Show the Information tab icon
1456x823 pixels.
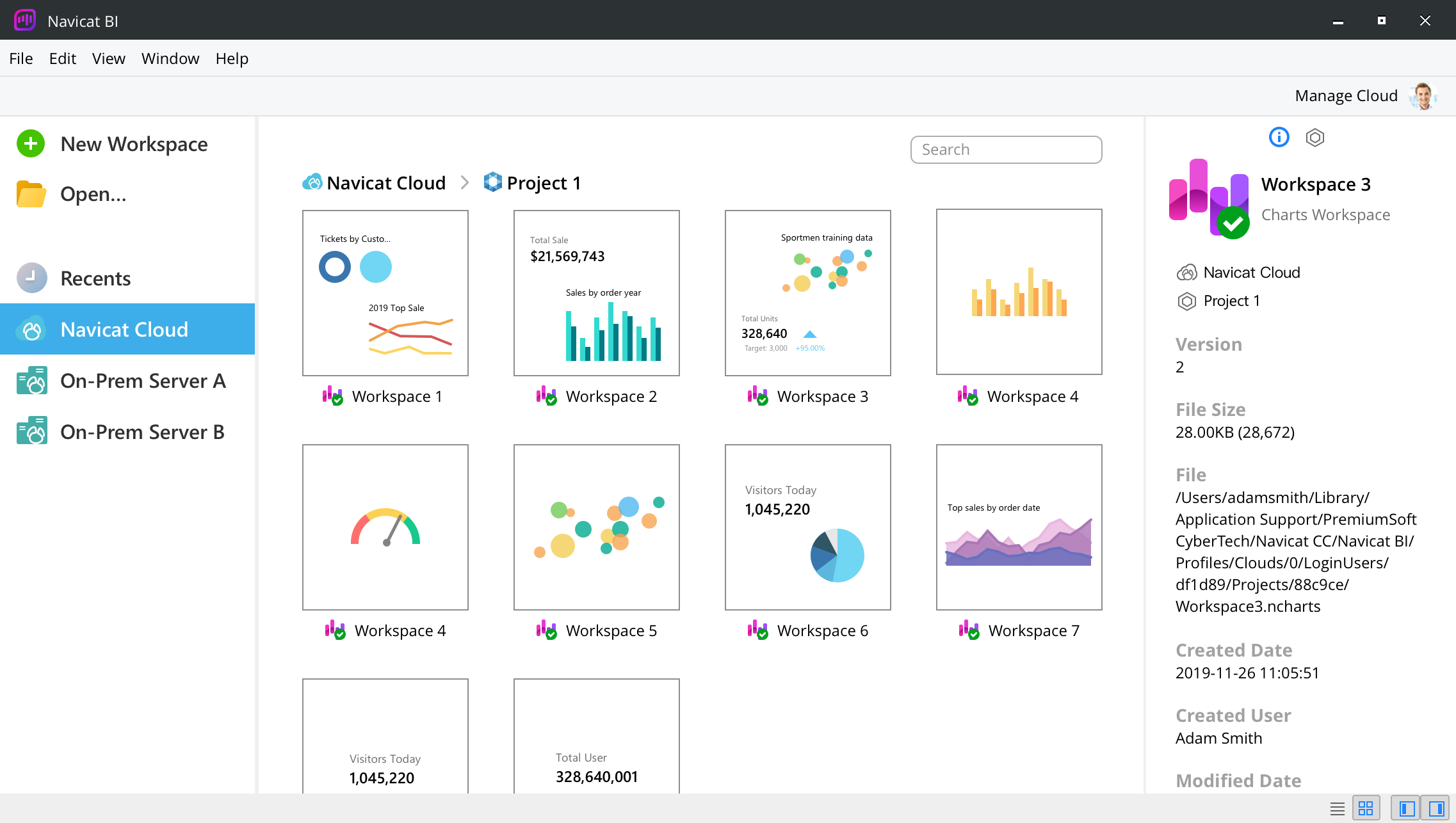pyautogui.click(x=1279, y=137)
